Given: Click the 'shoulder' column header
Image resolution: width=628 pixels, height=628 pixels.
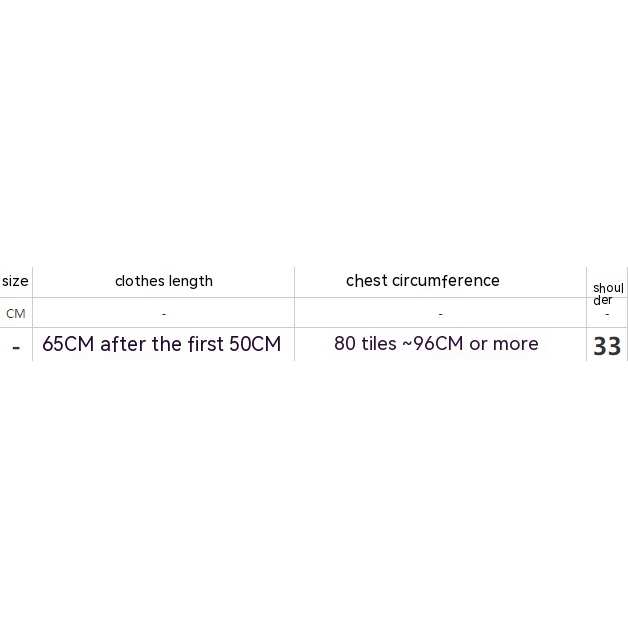Looking at the screenshot, I should [607, 294].
